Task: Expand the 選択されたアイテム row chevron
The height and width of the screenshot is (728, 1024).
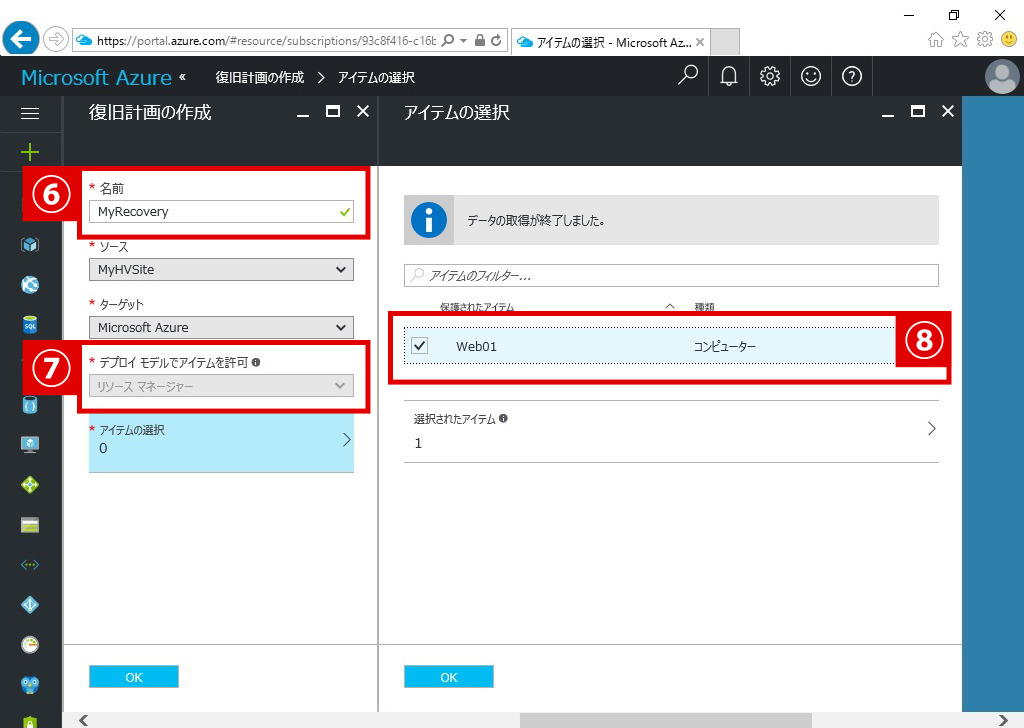Action: 932,429
